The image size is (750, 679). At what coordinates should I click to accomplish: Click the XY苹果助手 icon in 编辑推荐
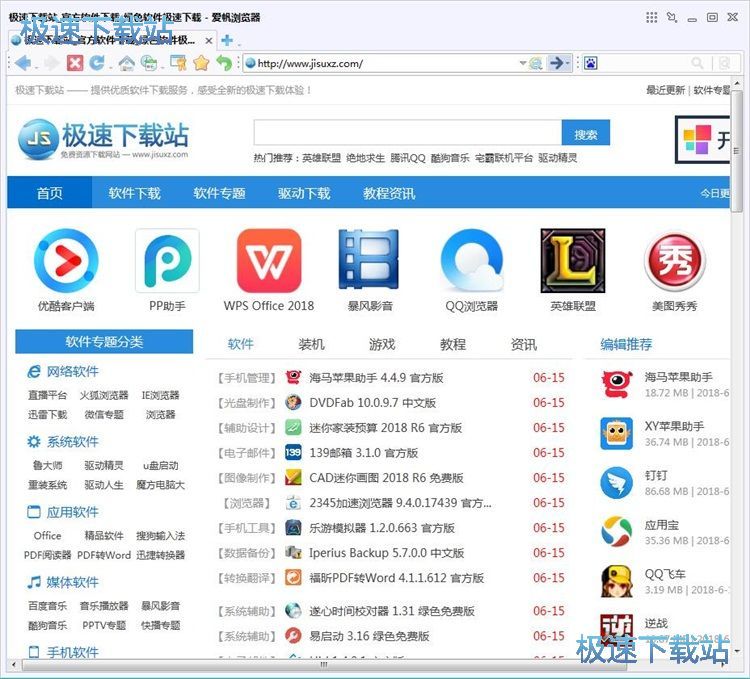[x=617, y=433]
